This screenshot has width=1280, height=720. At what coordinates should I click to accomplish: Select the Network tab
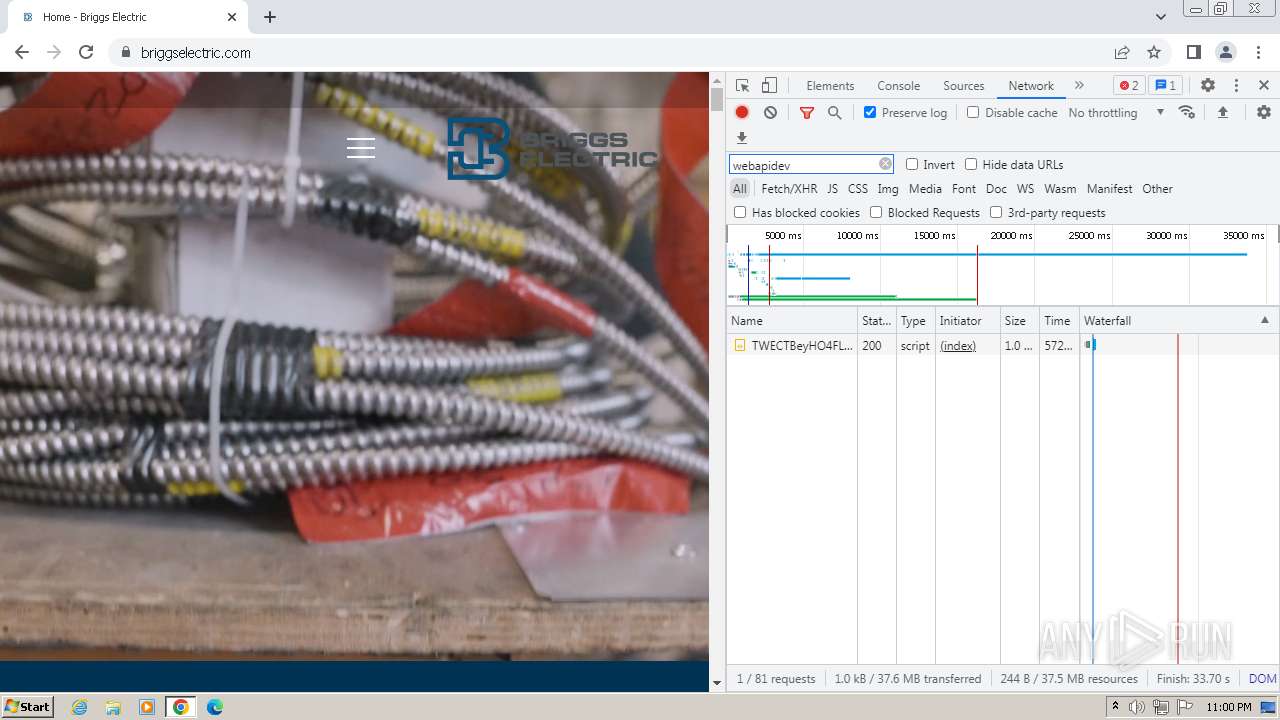point(1031,86)
